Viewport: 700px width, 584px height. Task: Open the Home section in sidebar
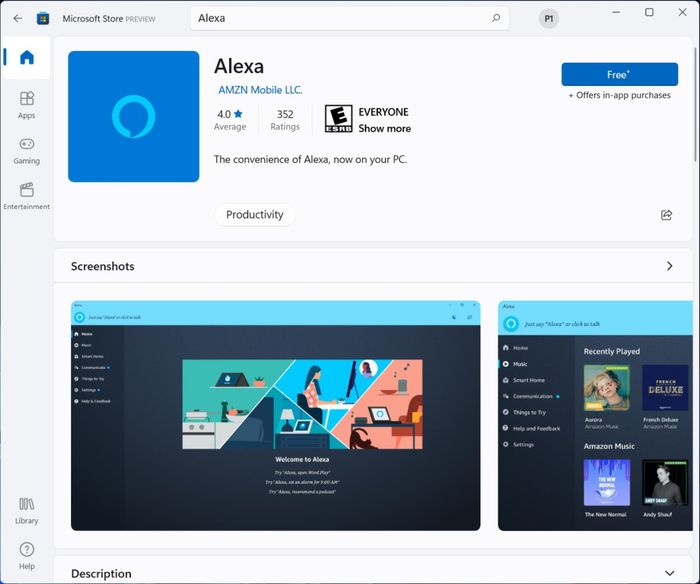pos(26,58)
